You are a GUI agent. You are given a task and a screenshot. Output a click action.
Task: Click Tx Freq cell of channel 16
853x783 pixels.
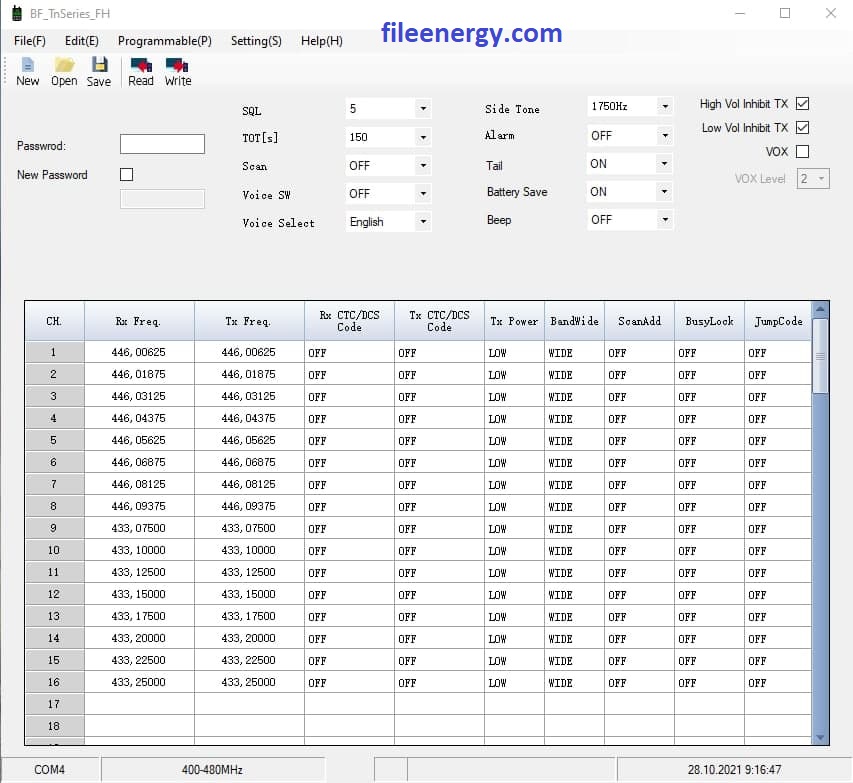pyautogui.click(x=249, y=682)
